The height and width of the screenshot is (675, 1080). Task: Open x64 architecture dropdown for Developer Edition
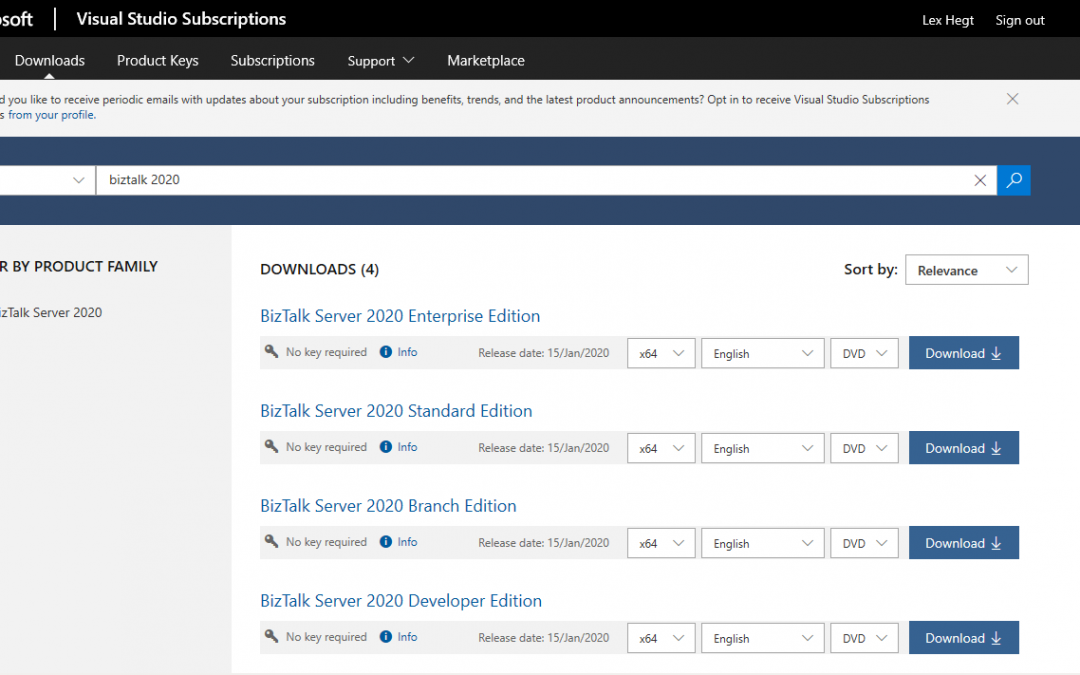click(661, 638)
